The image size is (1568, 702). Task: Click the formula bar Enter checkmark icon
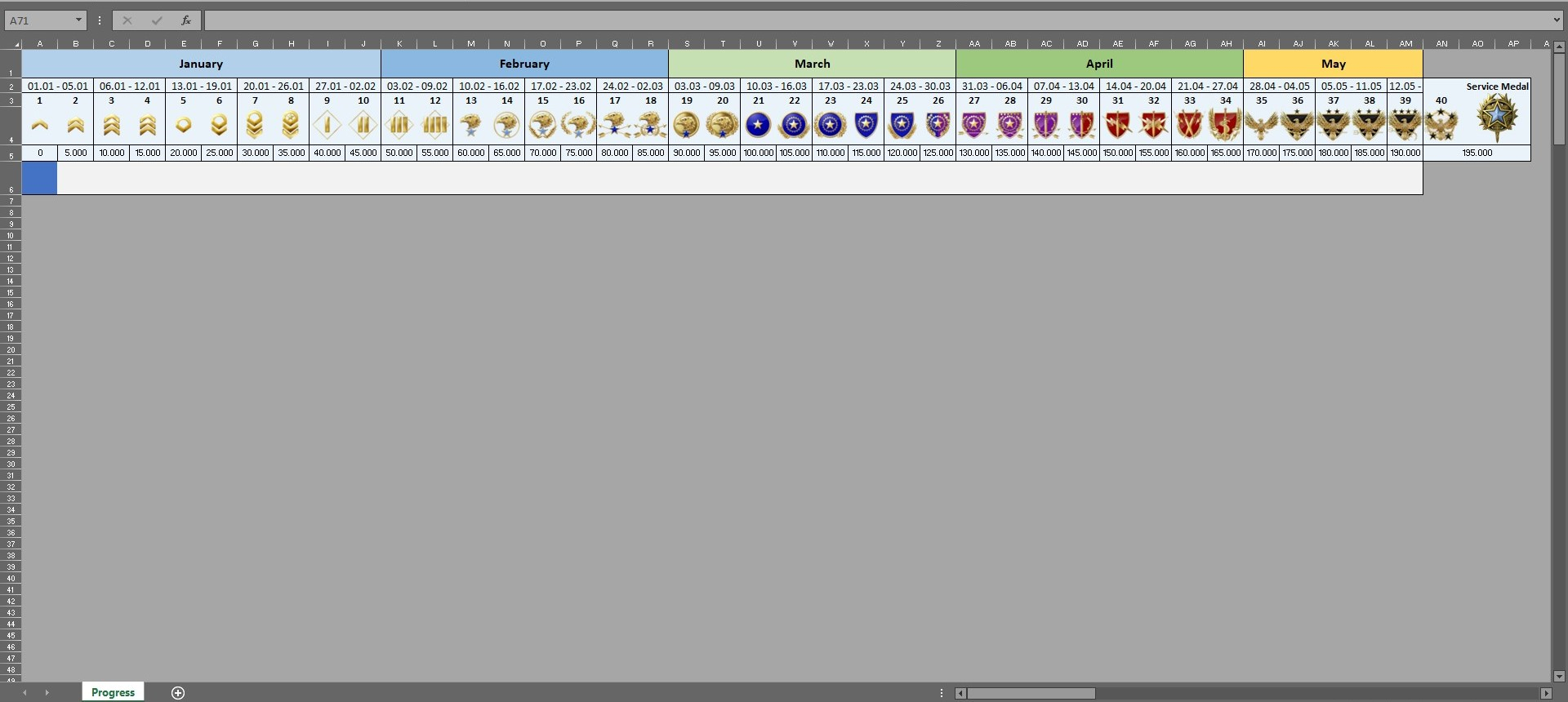click(x=157, y=20)
